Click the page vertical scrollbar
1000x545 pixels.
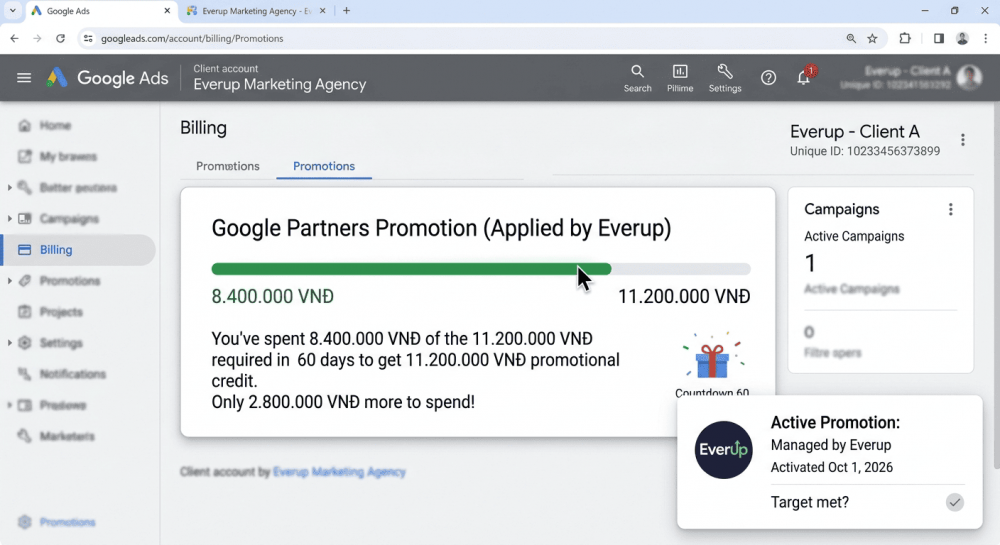click(x=996, y=287)
